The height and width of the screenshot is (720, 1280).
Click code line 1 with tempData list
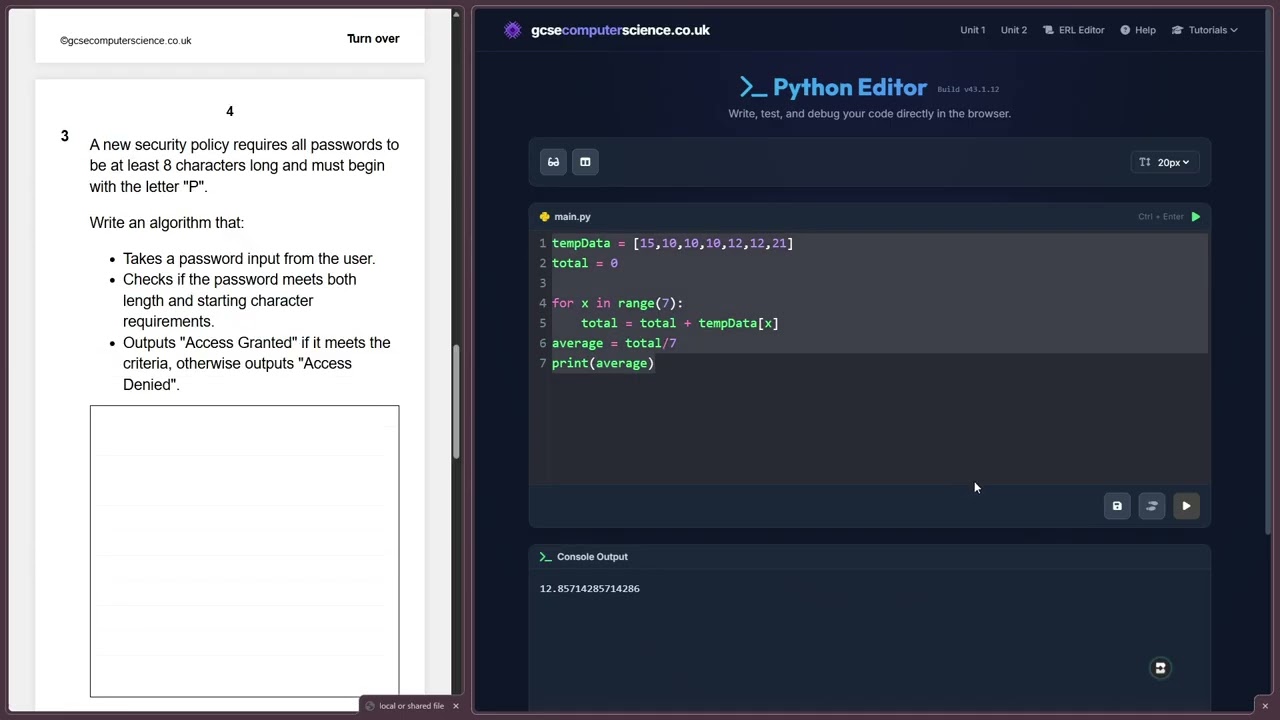tap(672, 243)
